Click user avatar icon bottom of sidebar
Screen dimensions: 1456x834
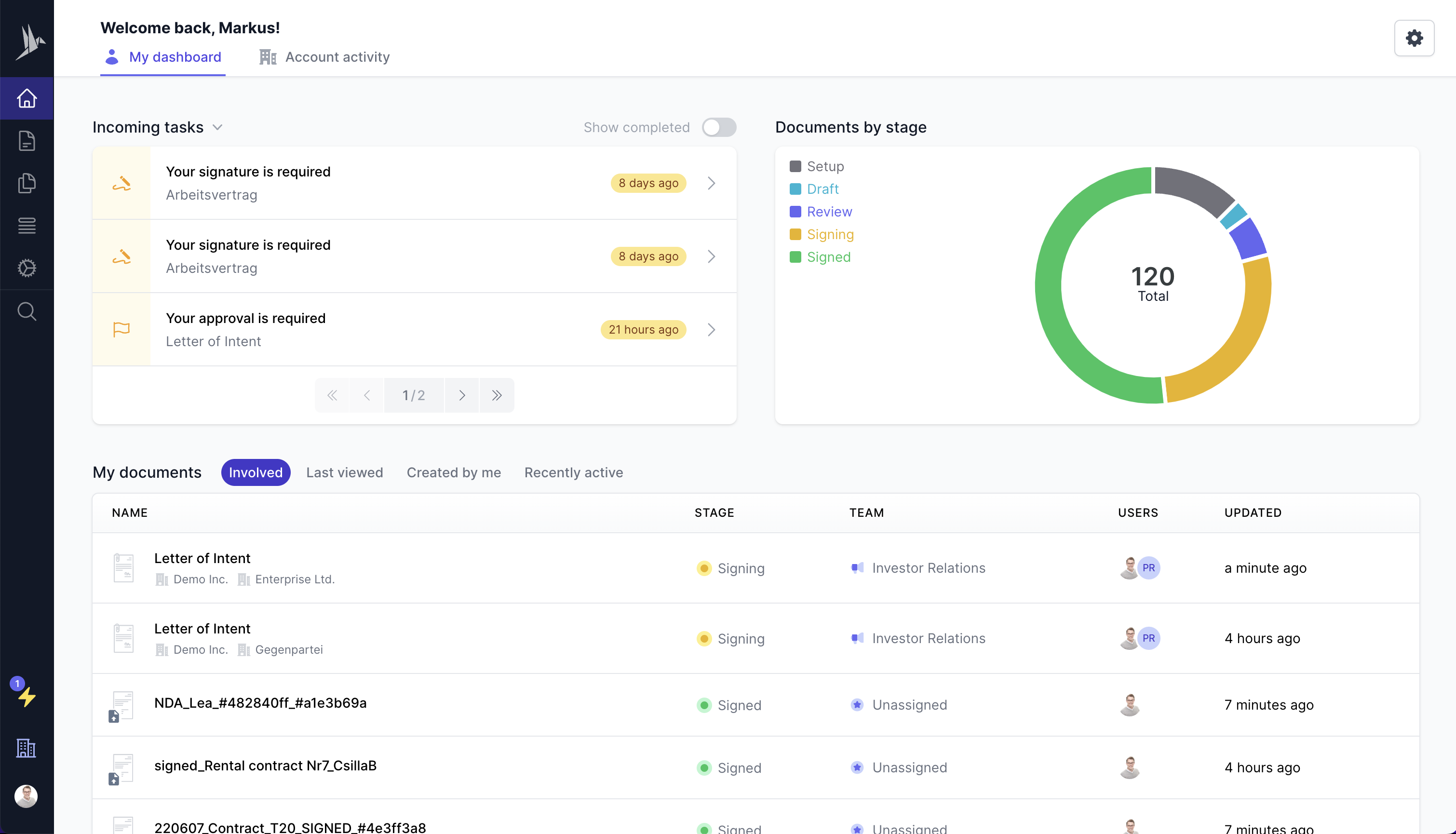click(27, 796)
